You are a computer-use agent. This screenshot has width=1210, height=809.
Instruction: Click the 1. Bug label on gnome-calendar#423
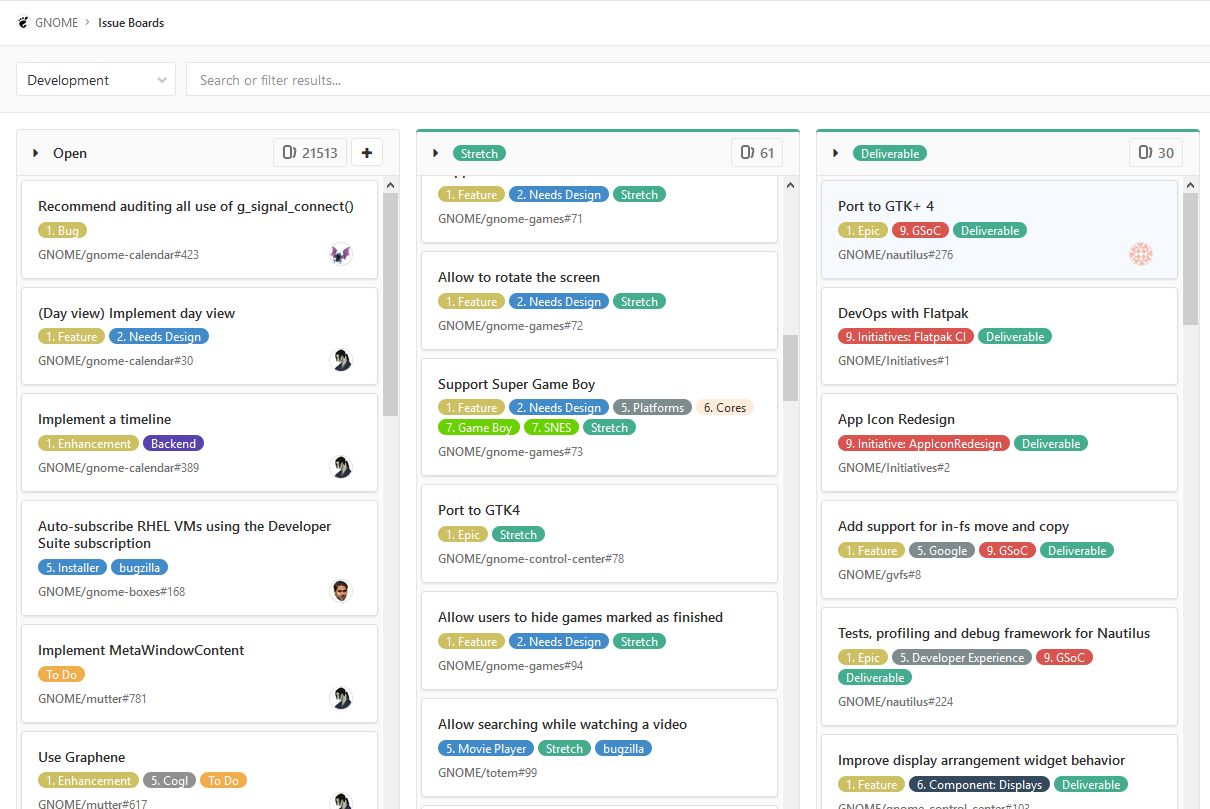(x=62, y=230)
